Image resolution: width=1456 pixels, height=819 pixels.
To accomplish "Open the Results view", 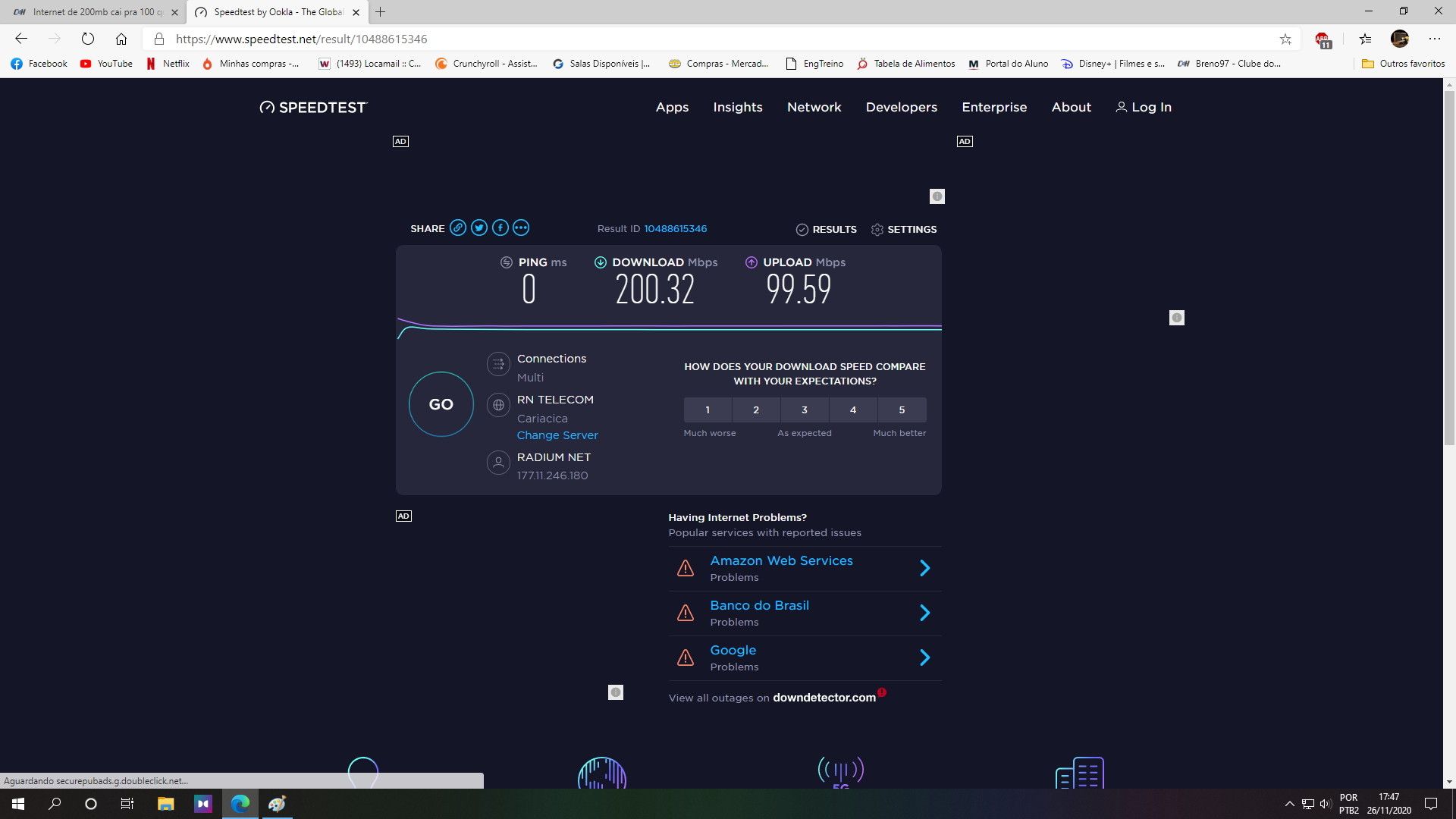I will pyautogui.click(x=827, y=230).
